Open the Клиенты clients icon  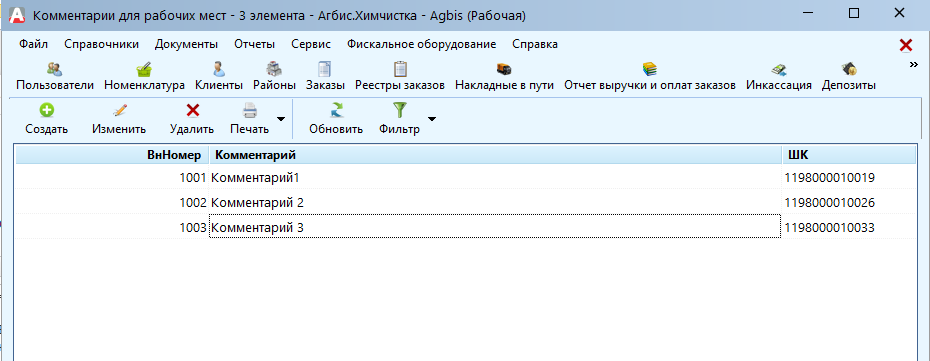coord(219,69)
